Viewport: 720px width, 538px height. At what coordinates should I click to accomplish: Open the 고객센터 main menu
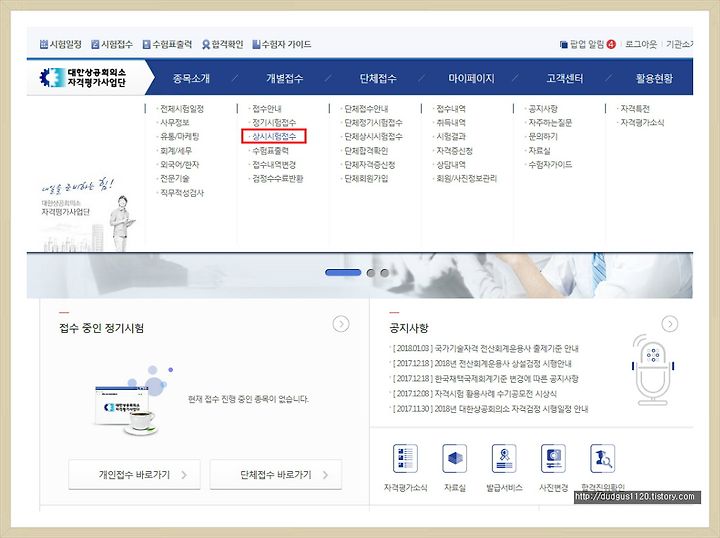pos(565,78)
